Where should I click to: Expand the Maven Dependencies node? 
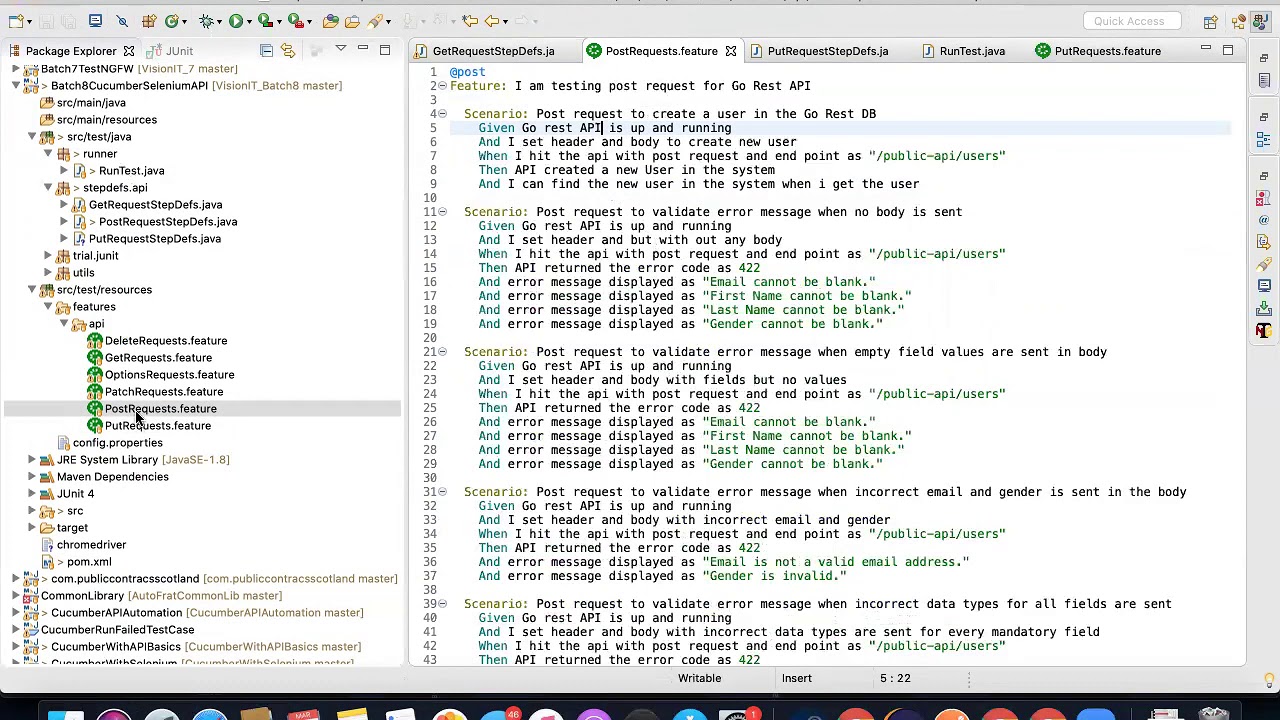coord(32,477)
